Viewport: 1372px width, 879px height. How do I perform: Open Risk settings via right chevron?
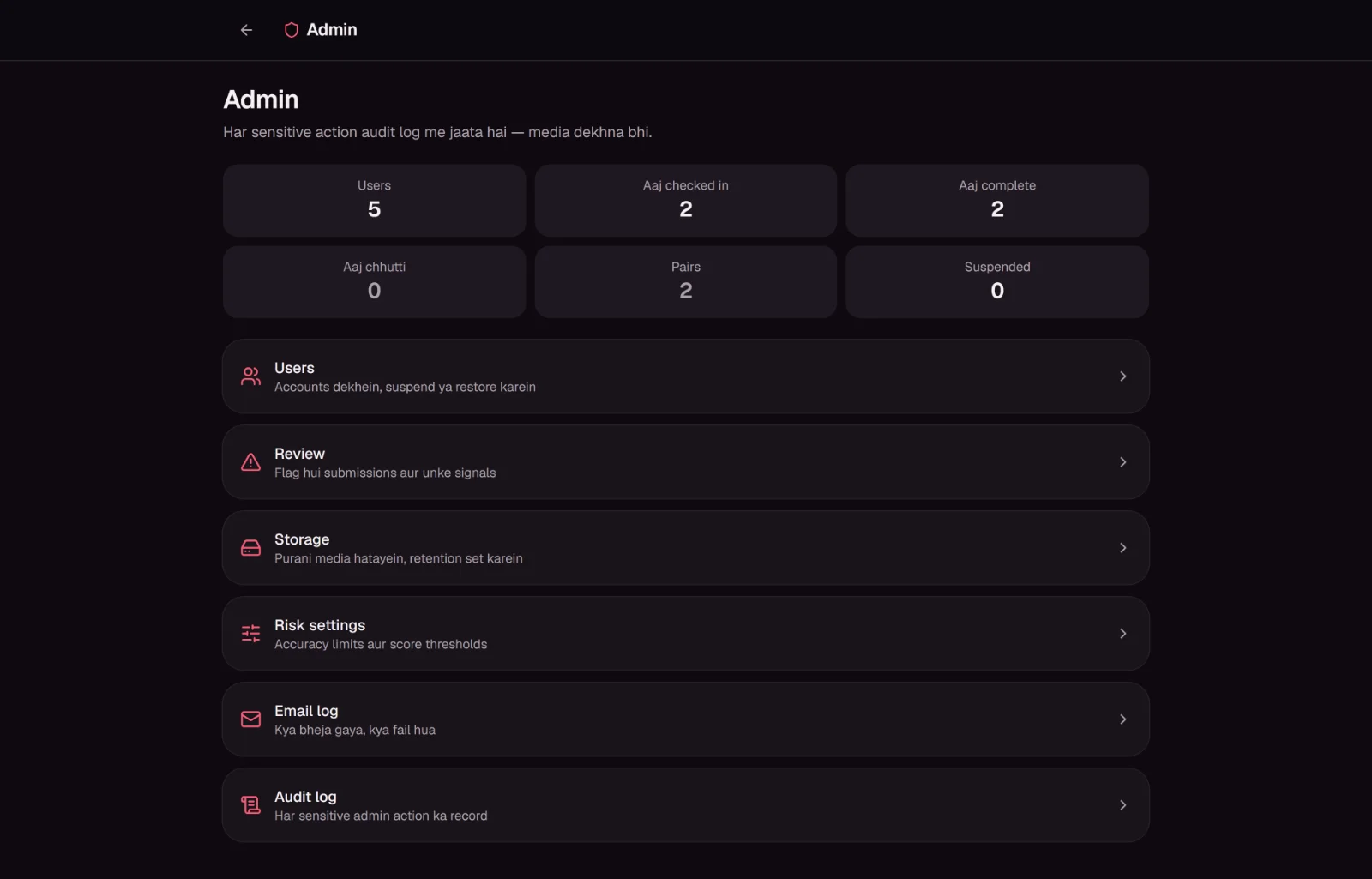point(1122,634)
